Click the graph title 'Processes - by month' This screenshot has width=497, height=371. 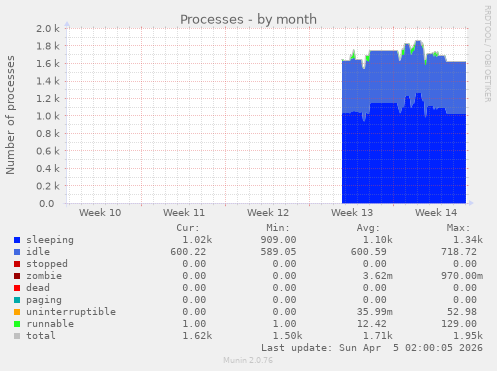[248, 19]
